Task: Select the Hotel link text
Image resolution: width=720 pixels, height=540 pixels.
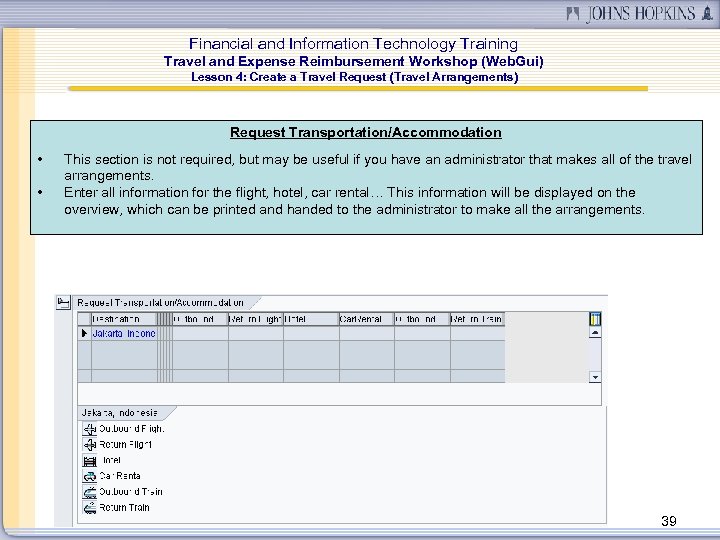Action: pos(111,460)
